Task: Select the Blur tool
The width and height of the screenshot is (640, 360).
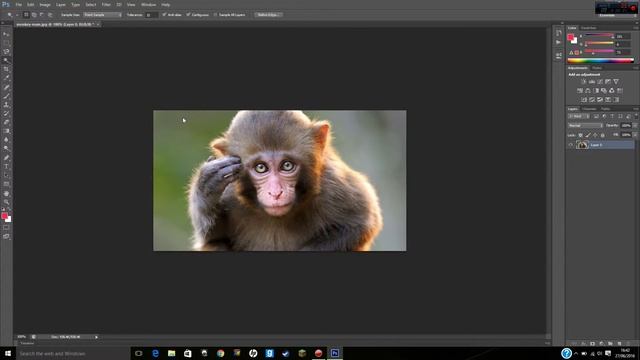Action: (x=6, y=140)
